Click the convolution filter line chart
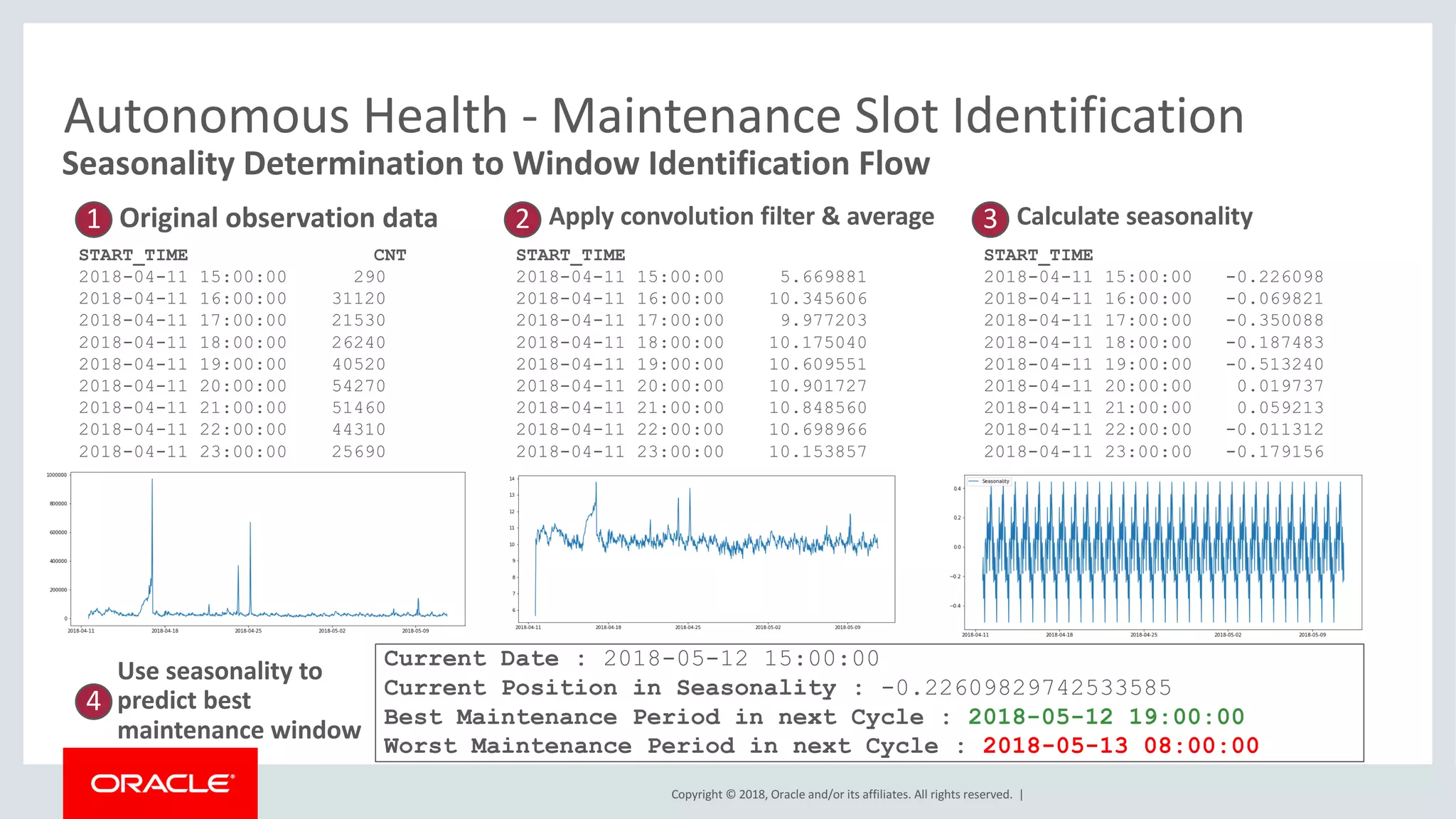This screenshot has height=819, width=1456. coord(706,549)
